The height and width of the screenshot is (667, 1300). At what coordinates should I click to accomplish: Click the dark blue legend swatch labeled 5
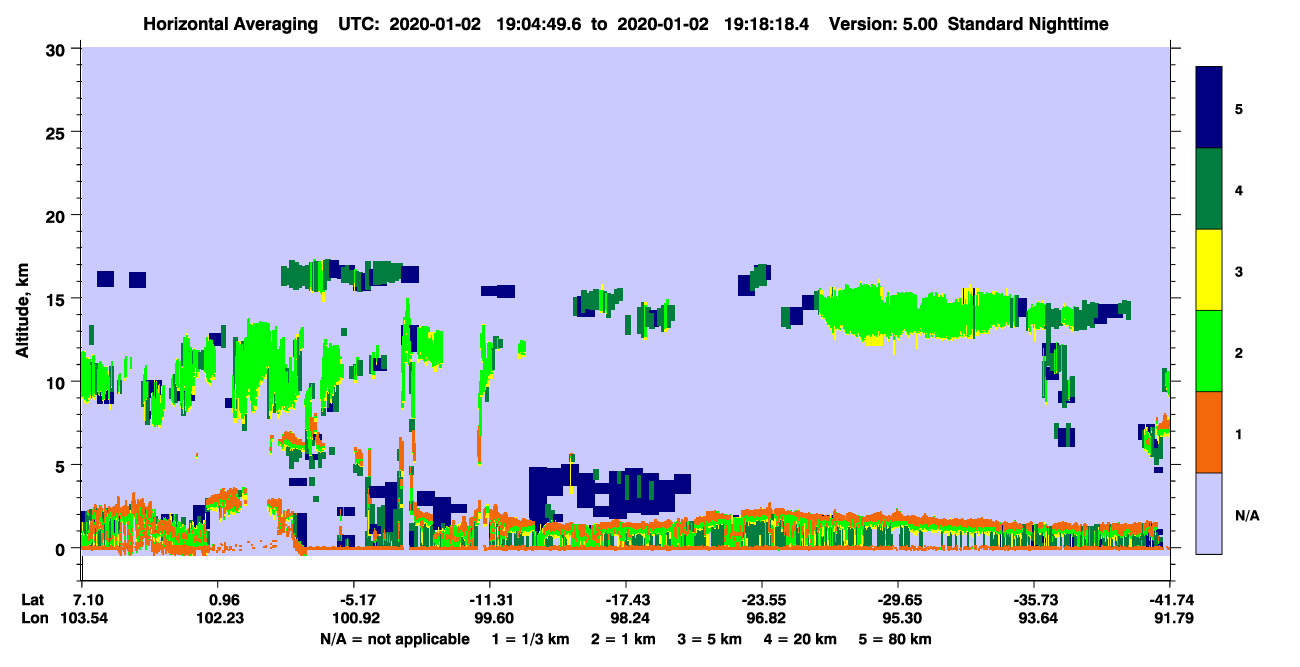click(x=1209, y=108)
